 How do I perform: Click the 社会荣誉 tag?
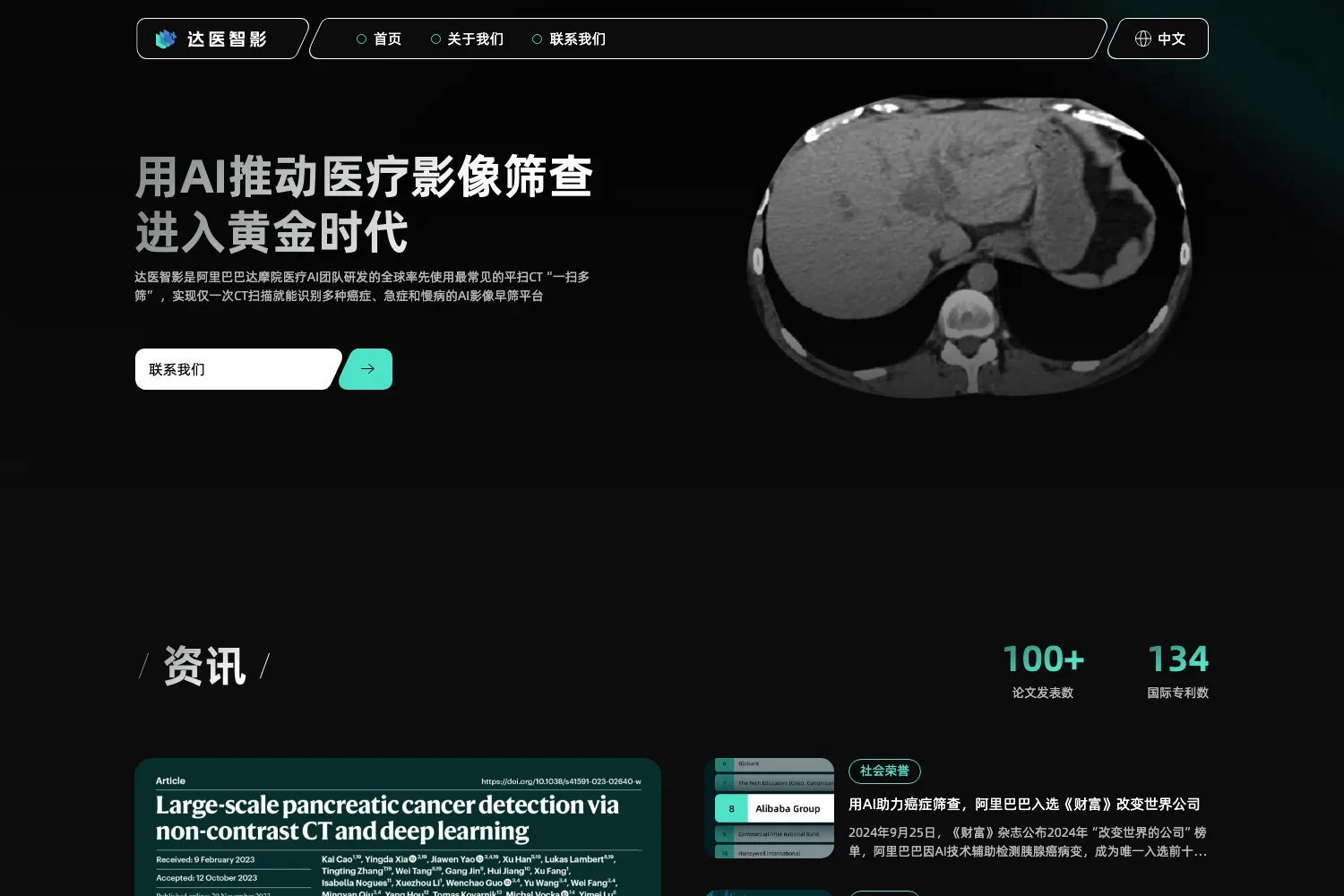click(884, 771)
